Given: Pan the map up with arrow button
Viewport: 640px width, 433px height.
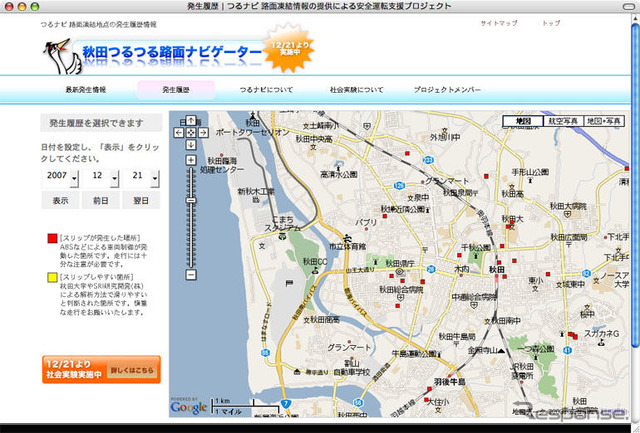Looking at the screenshot, I should tap(191, 121).
